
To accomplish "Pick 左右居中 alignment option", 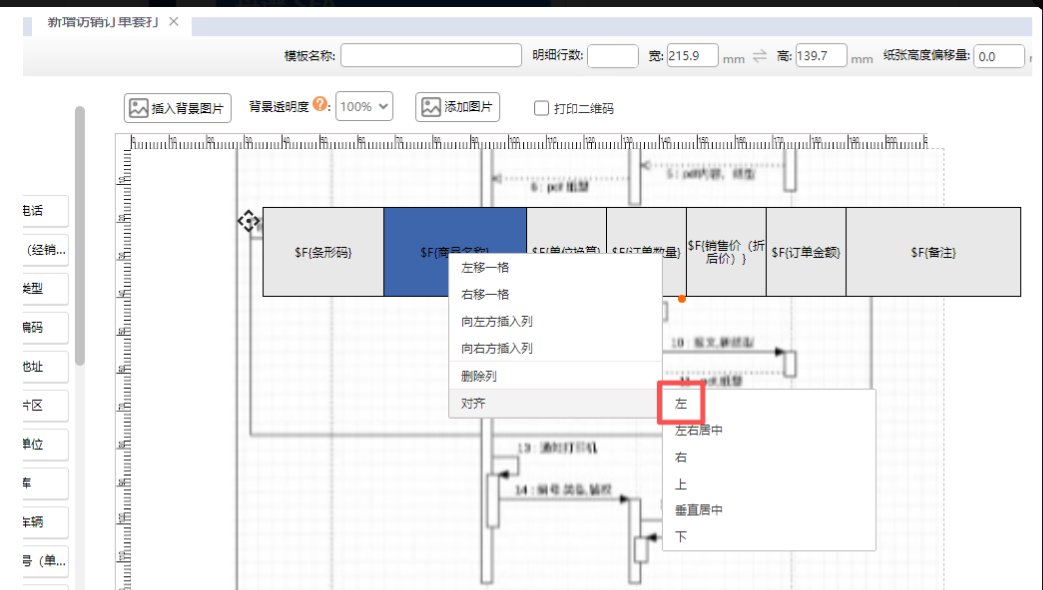I will pyautogui.click(x=699, y=430).
